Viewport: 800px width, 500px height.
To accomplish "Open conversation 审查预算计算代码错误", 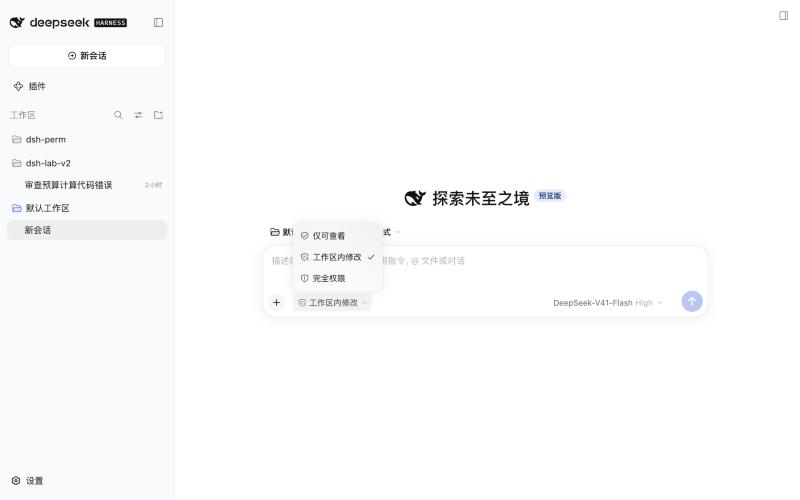I will (87, 185).
